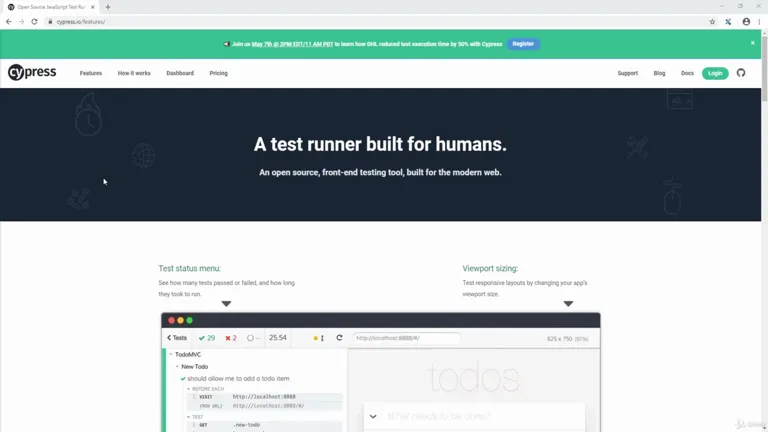Image resolution: width=768 pixels, height=432 pixels.
Task: Click the pending tests circle indicator
Action: tap(251, 338)
